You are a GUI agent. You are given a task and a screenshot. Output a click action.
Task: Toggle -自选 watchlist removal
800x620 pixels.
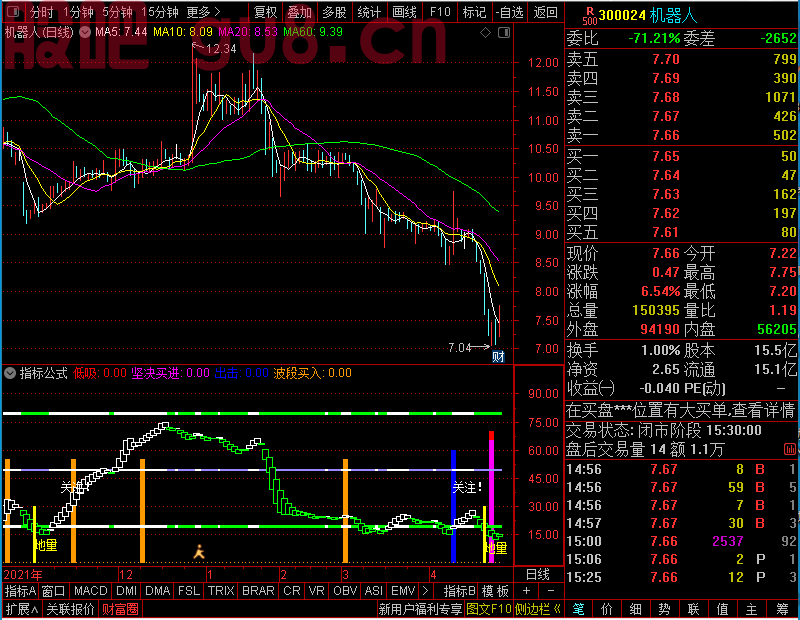click(509, 12)
